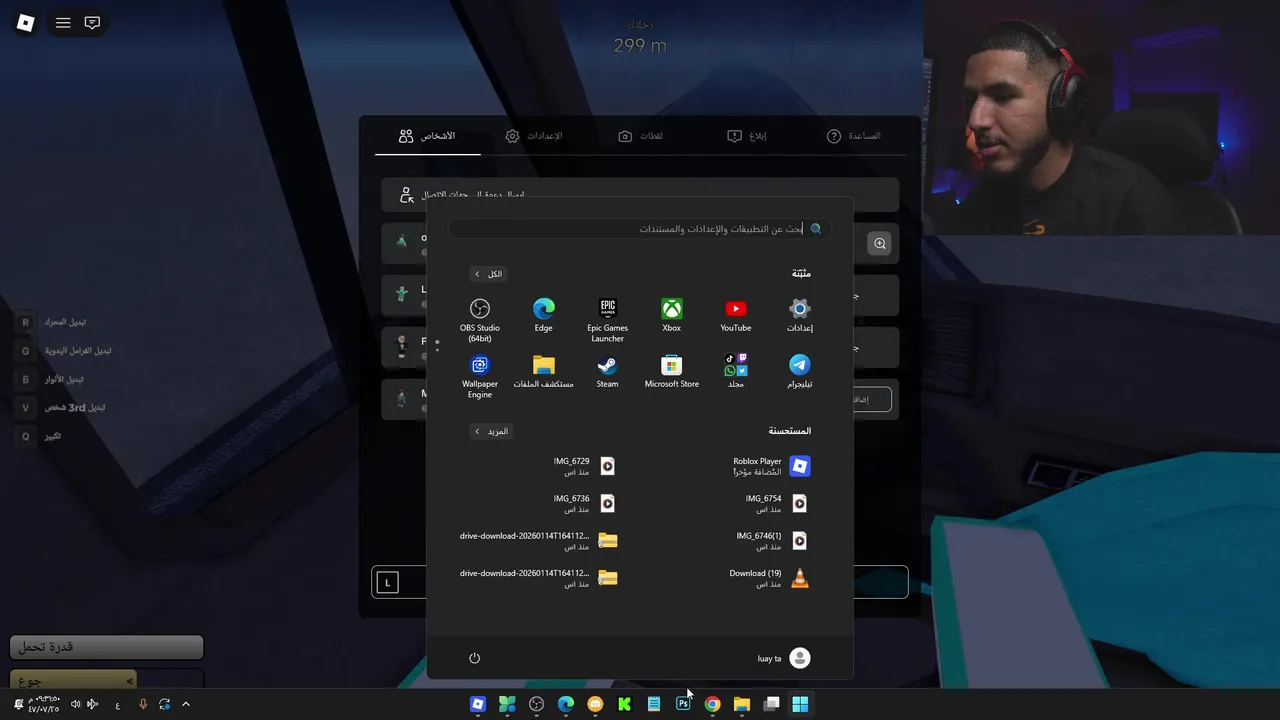Screen dimensions: 1280x720
Task: Click Chrome icon in taskbar
Action: point(712,704)
